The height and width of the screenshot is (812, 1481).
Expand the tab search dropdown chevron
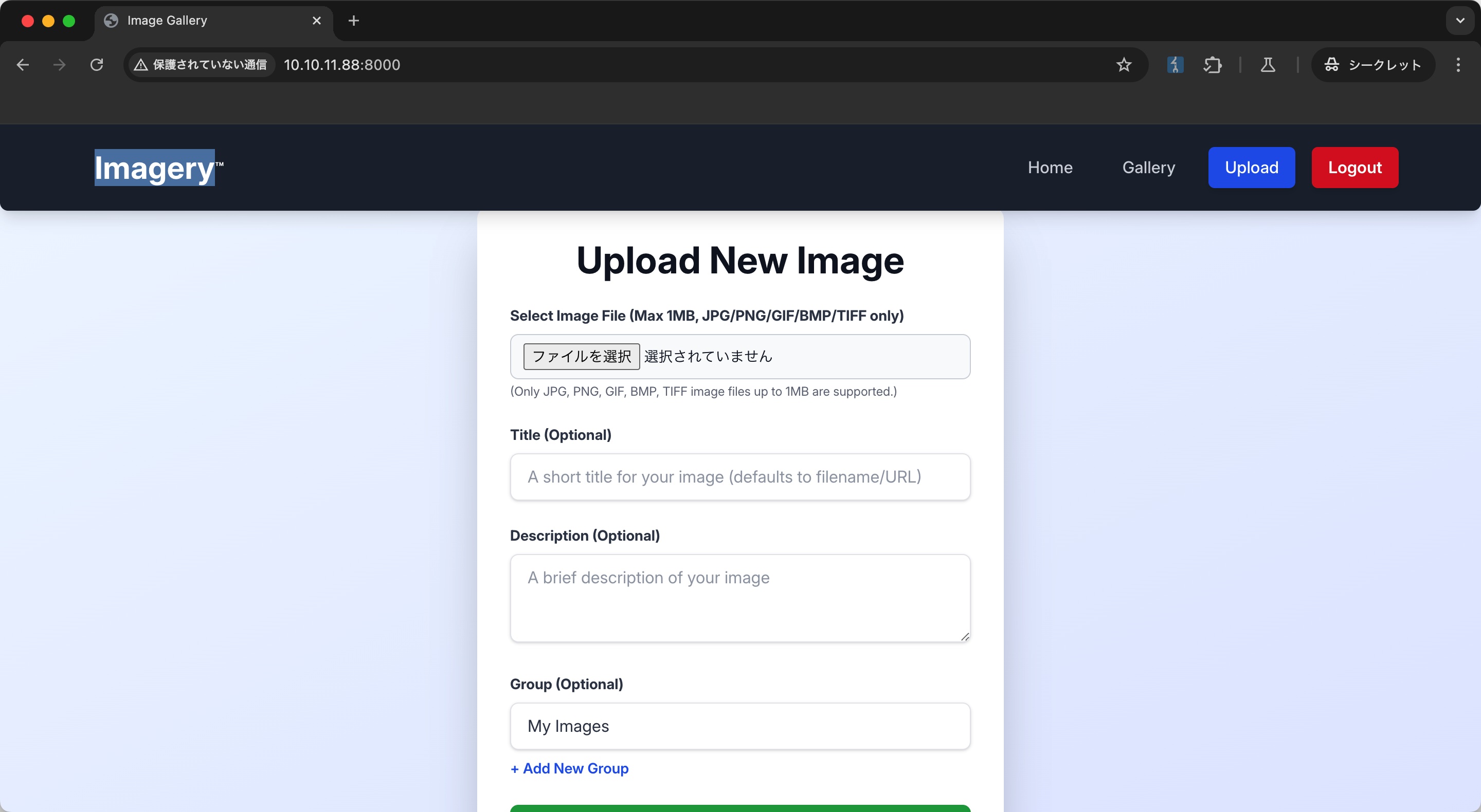click(1460, 21)
